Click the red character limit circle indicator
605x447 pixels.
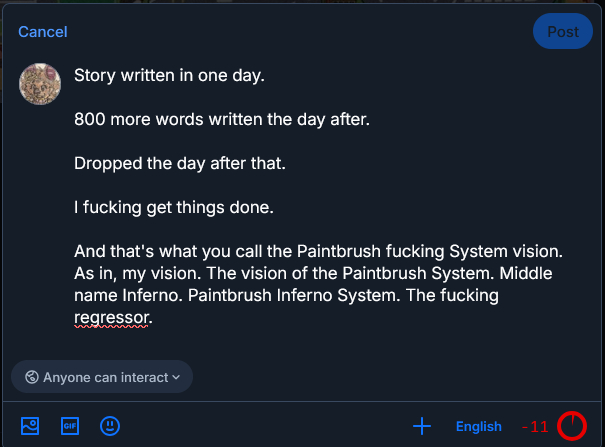pos(571,426)
